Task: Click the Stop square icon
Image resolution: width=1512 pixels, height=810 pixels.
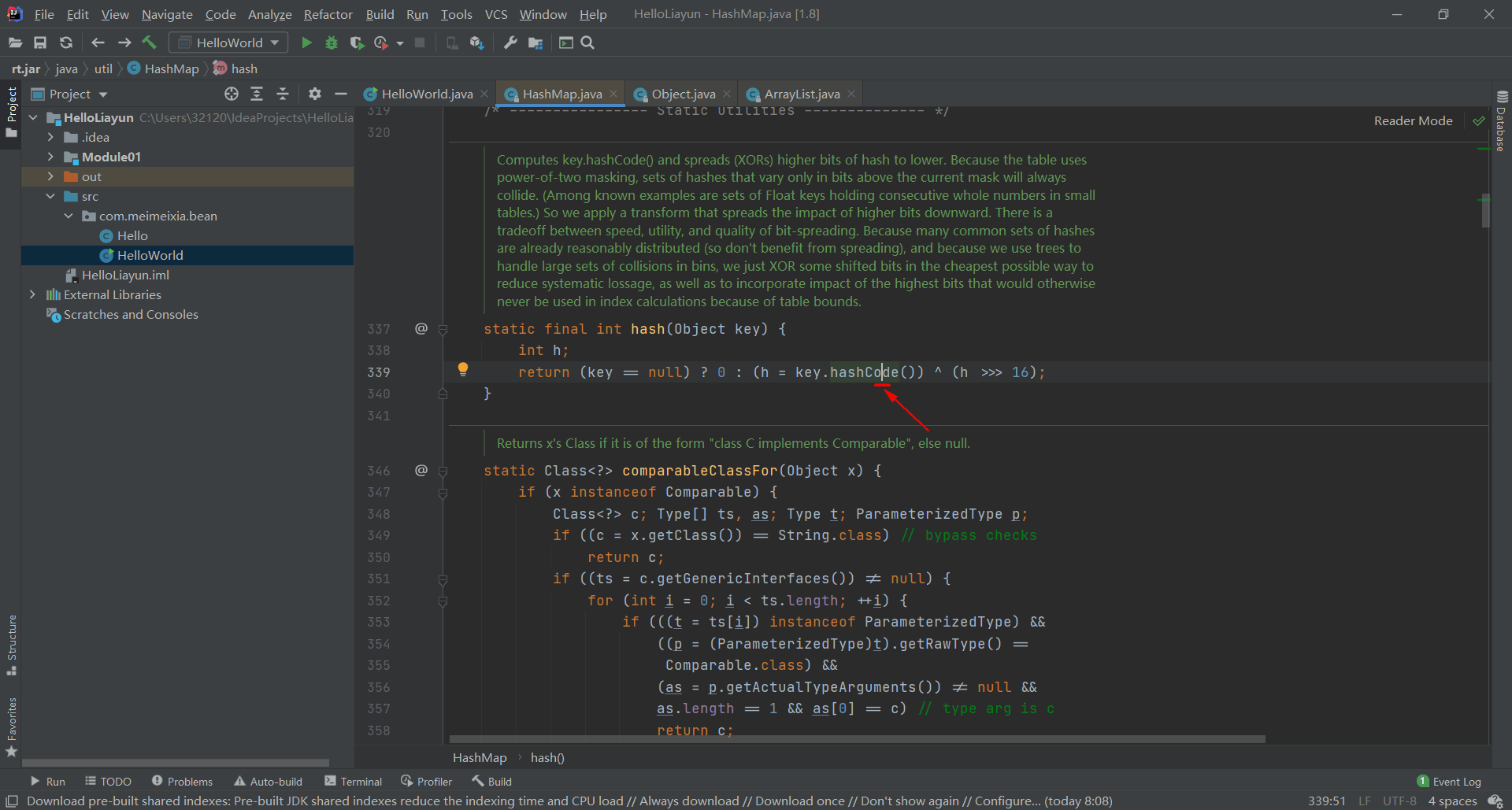Action: point(420,43)
